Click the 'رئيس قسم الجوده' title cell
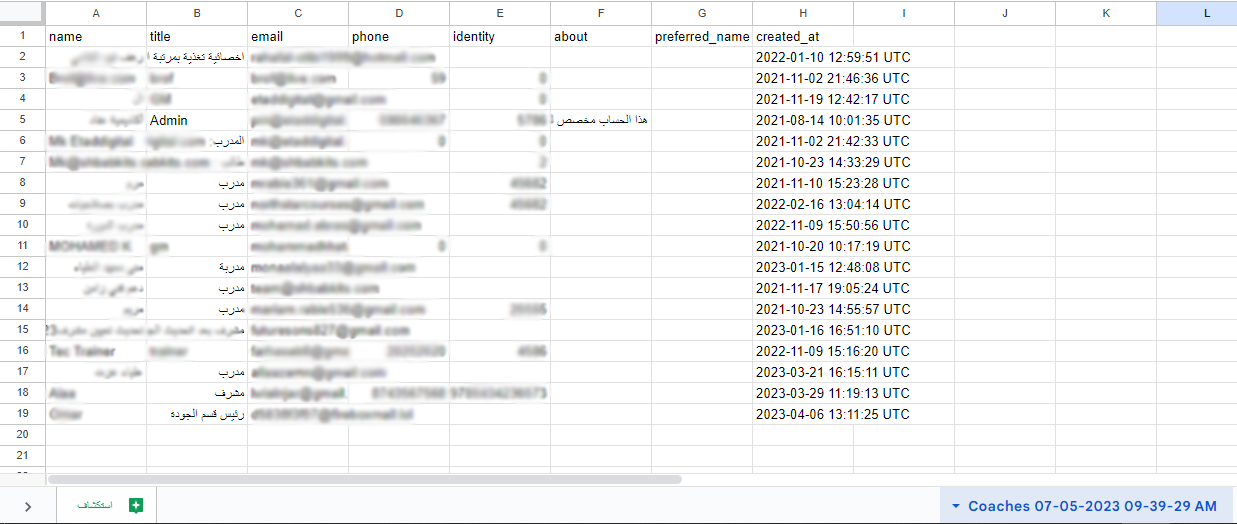Image resolution: width=1237 pixels, height=524 pixels. point(197,414)
